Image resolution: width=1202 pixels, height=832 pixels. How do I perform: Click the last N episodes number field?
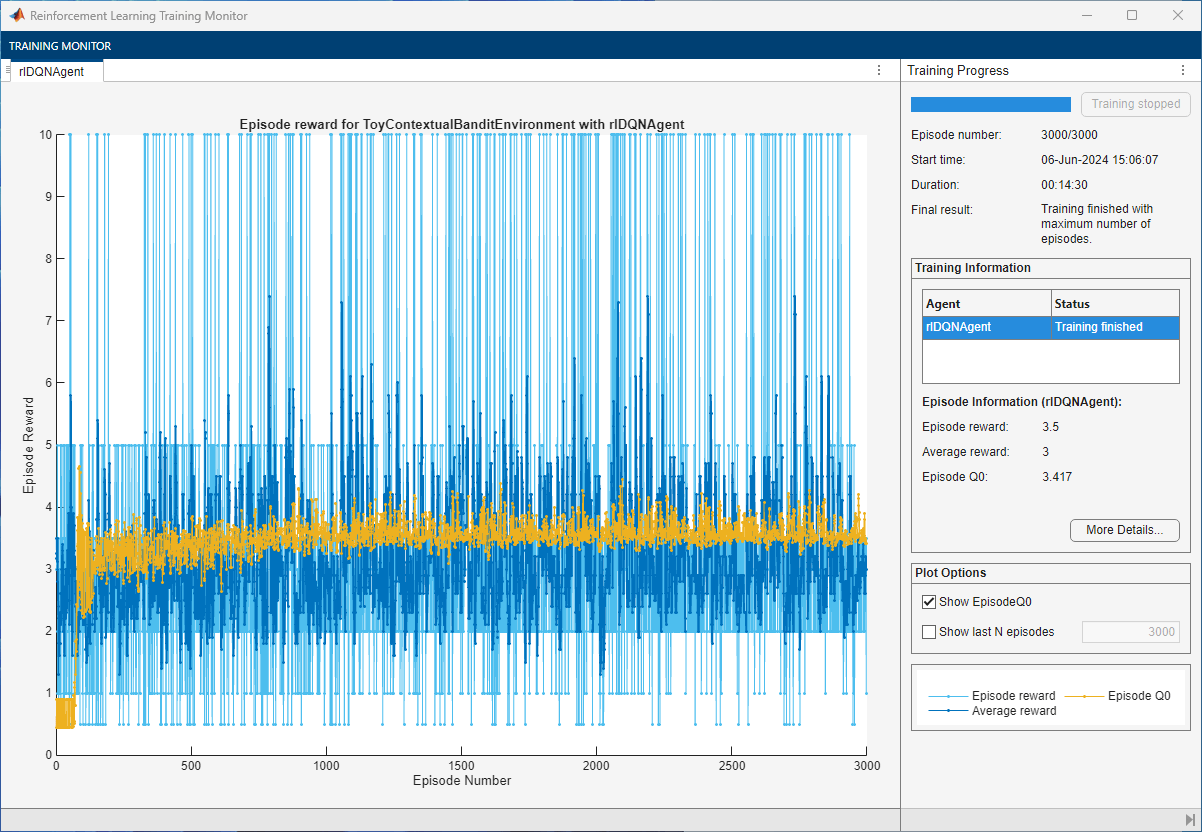[x=1130, y=632]
